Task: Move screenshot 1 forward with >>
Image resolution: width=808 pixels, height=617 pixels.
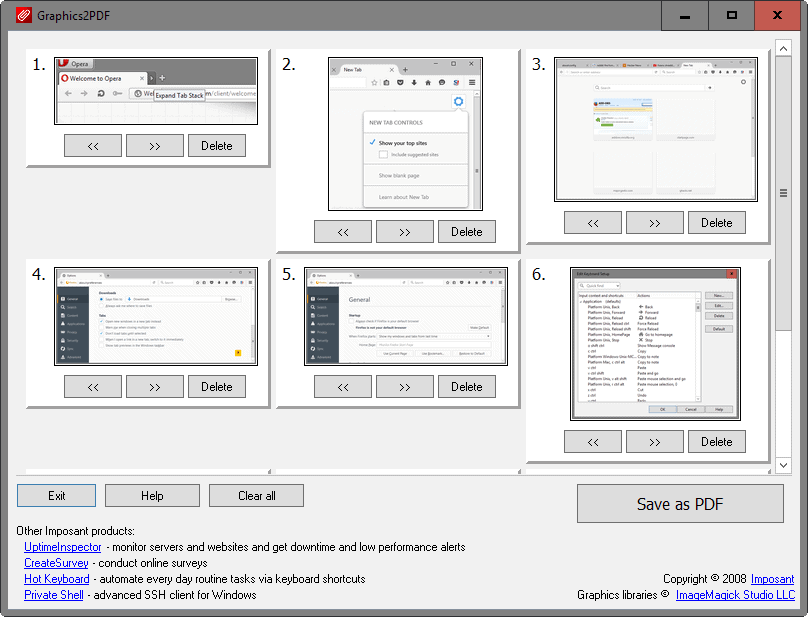Action: point(154,145)
